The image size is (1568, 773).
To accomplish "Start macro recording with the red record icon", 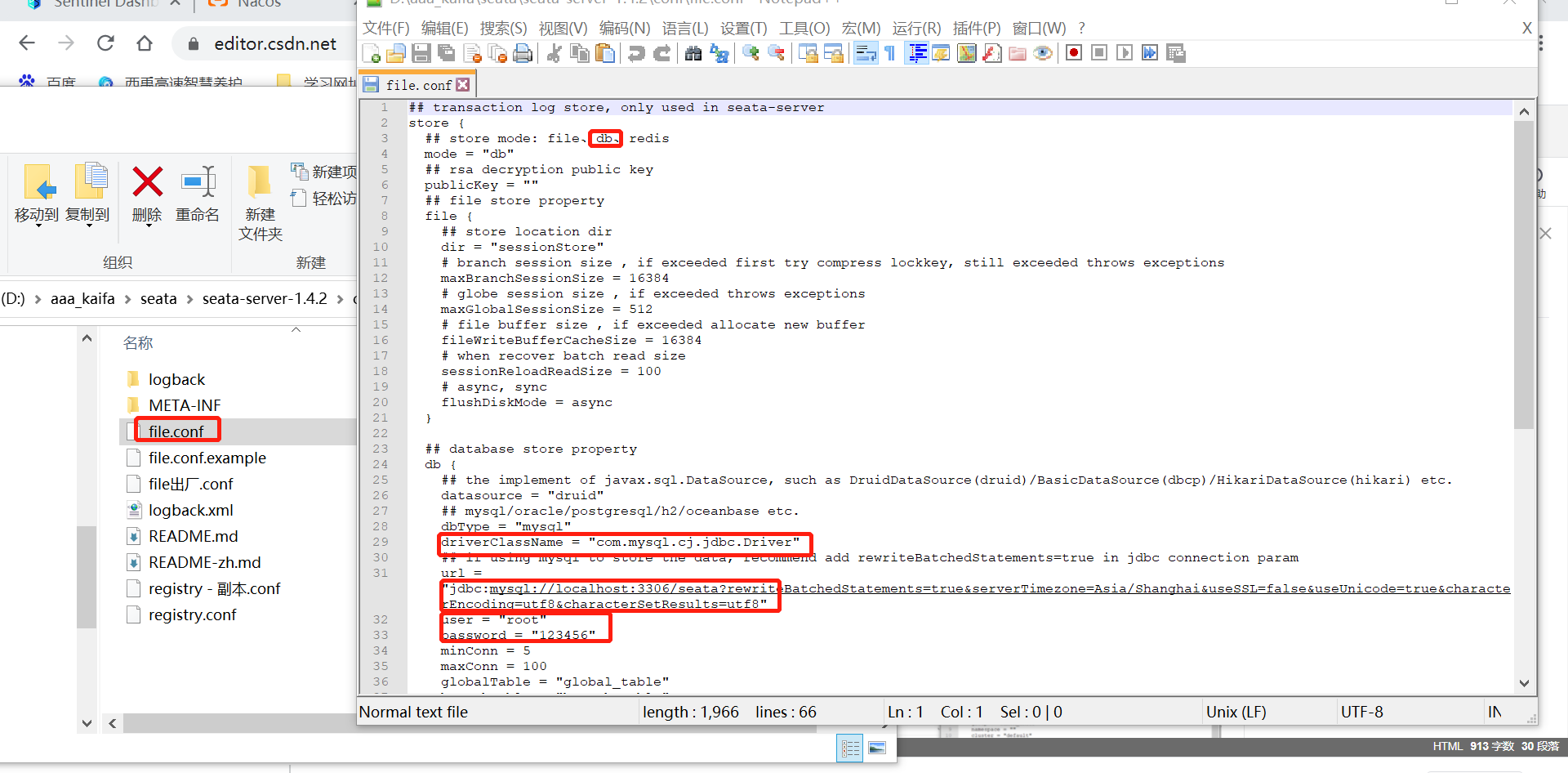I will click(1073, 52).
